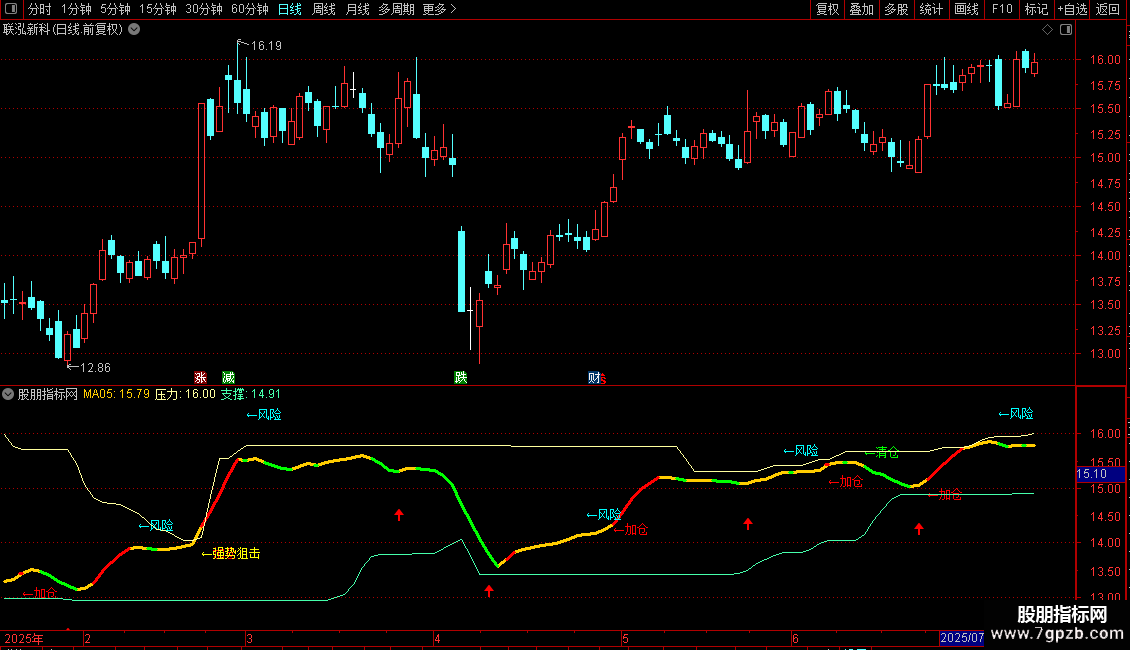Select the 5分钟 period
This screenshot has width=1130, height=650.
(x=115, y=9)
